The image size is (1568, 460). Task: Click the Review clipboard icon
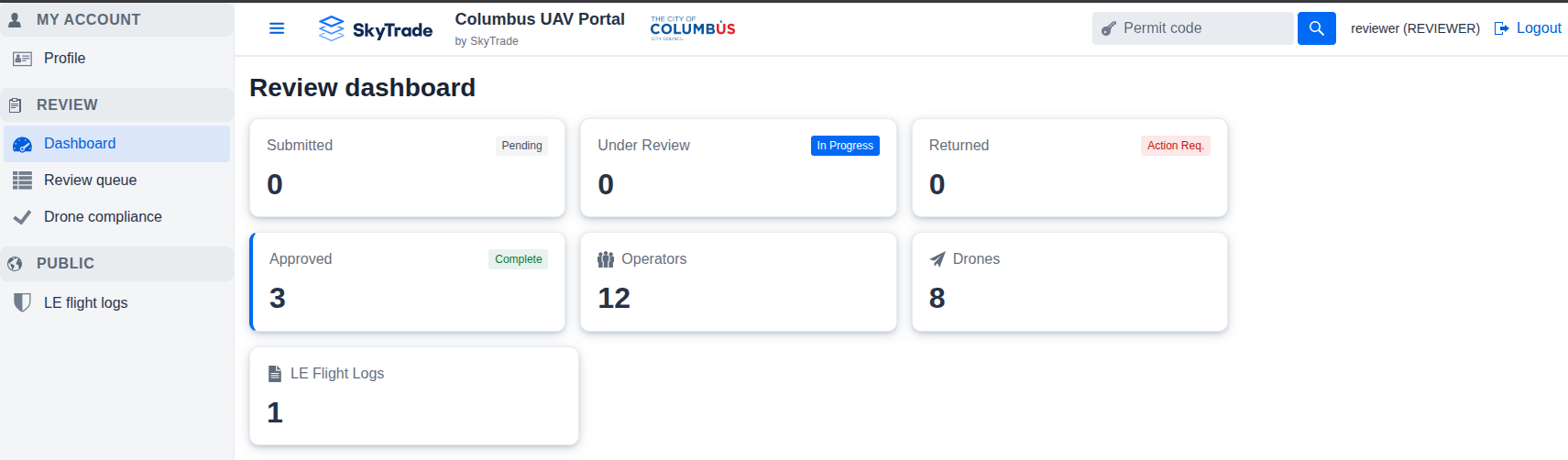15,105
